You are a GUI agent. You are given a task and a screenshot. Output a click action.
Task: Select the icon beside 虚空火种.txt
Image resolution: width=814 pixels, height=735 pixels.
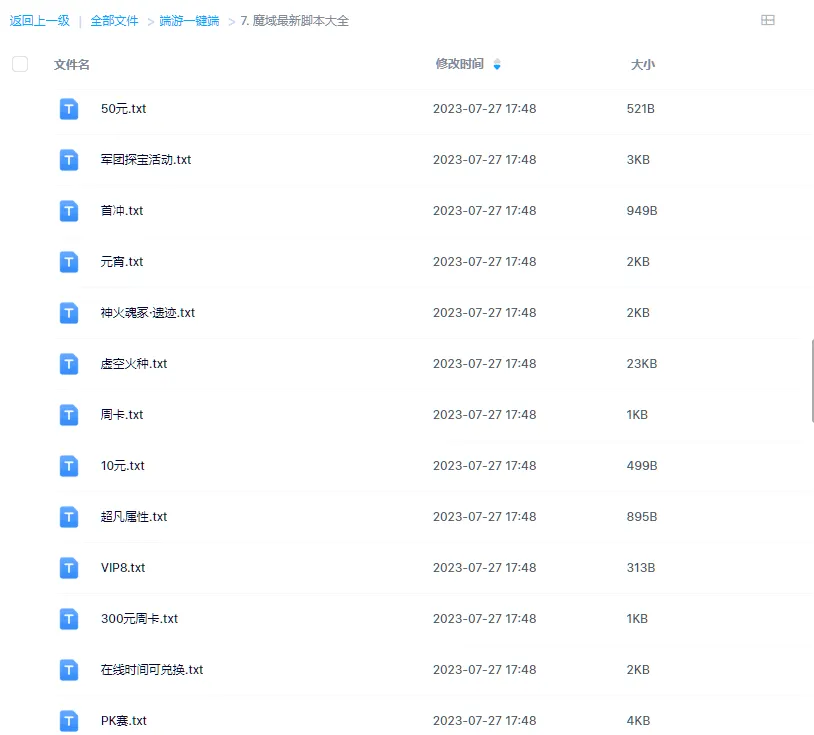coord(69,364)
